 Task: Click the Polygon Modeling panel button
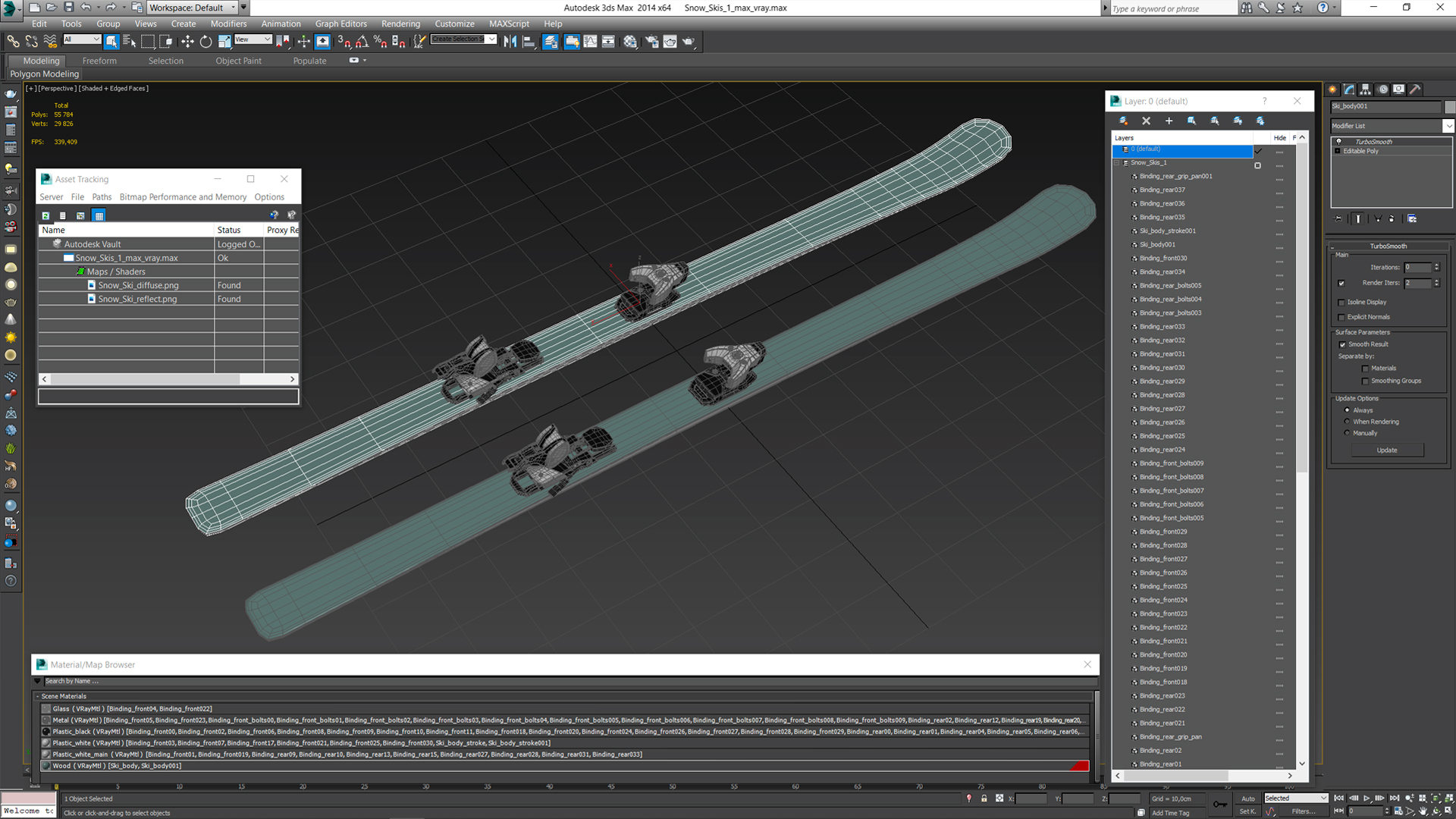45,74
